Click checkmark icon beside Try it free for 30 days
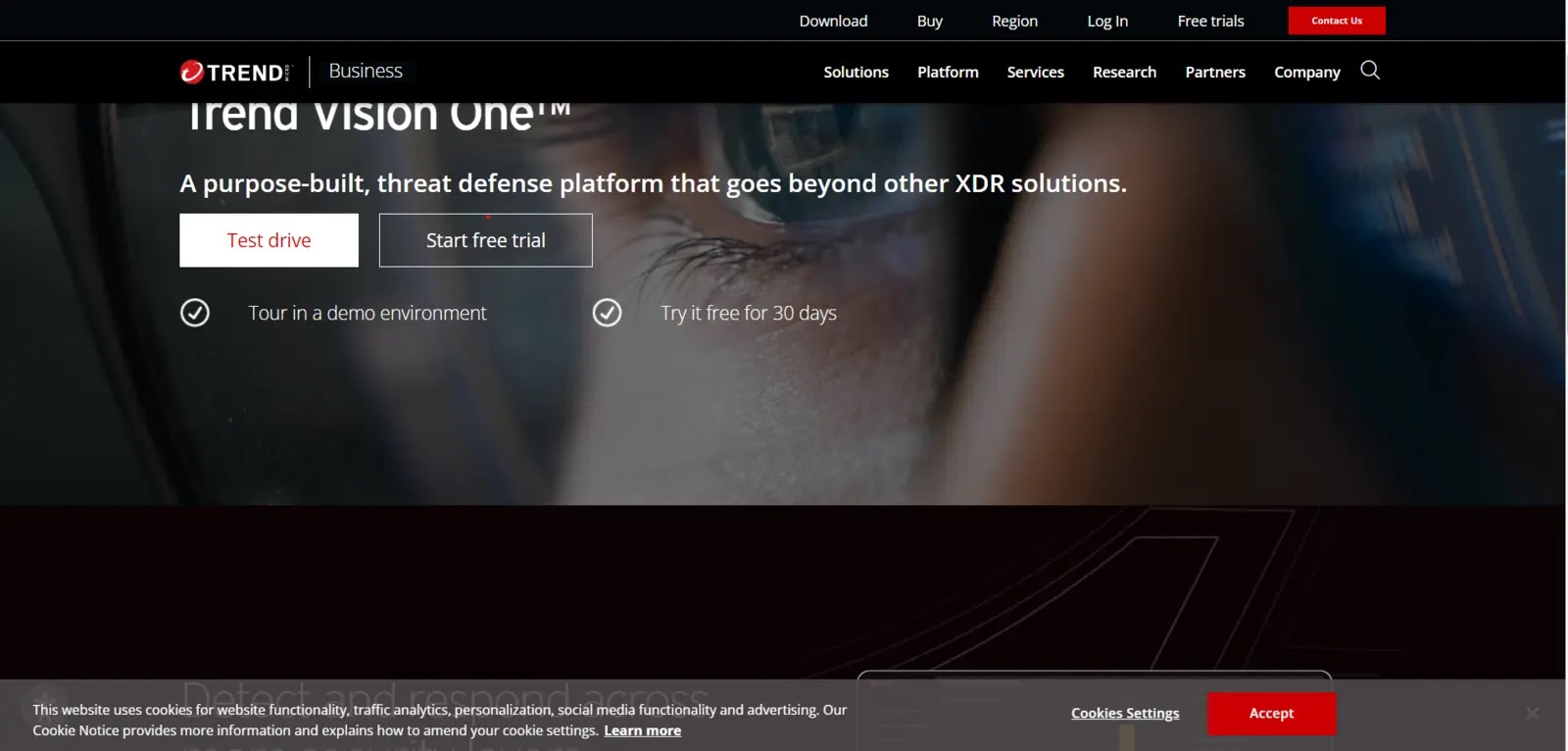 pyautogui.click(x=608, y=313)
